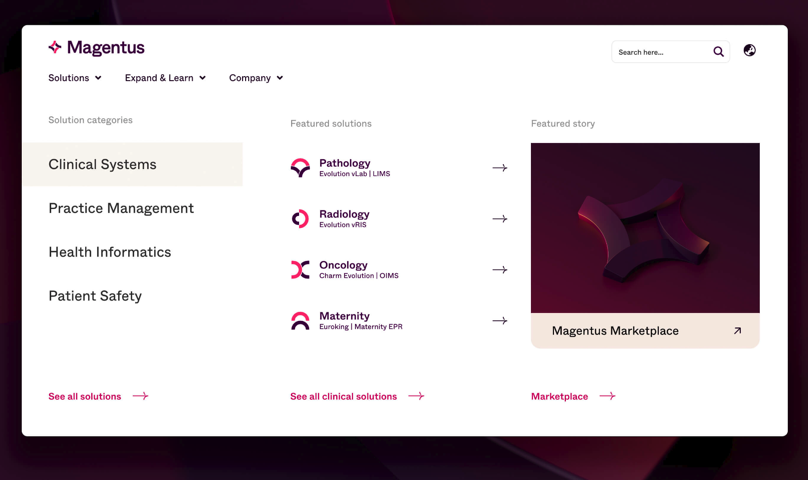The width and height of the screenshot is (808, 480).
Task: Click the Maternity solution icon
Action: click(300, 321)
